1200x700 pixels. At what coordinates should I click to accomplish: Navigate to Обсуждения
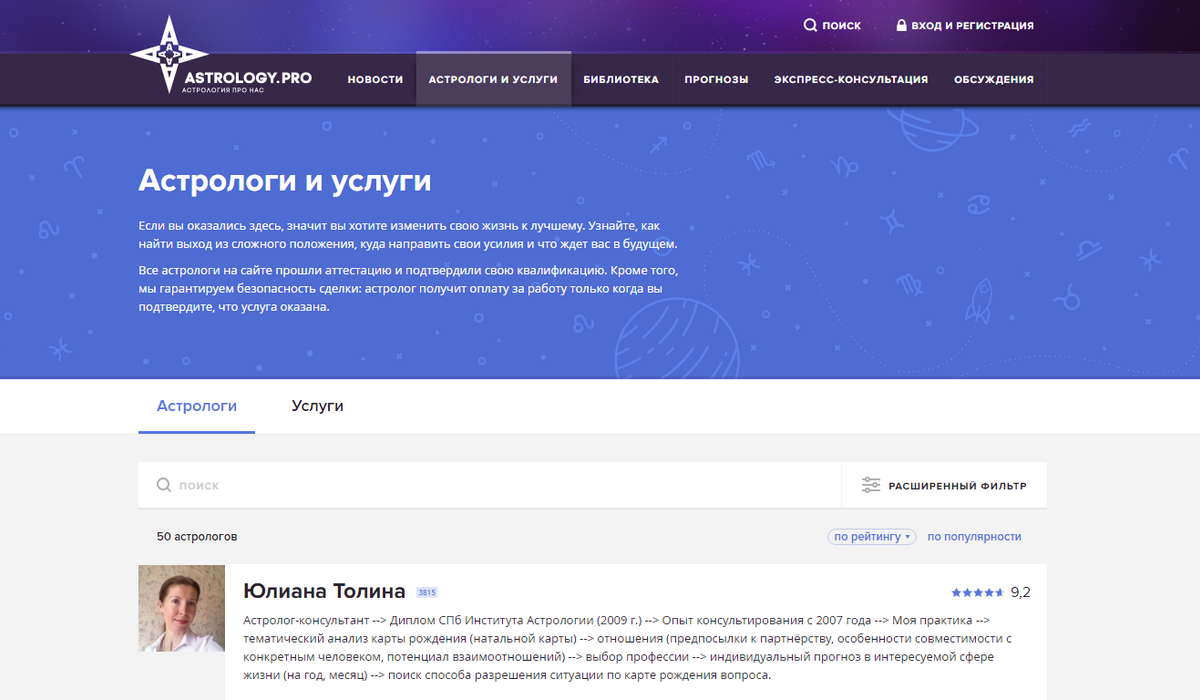[993, 79]
